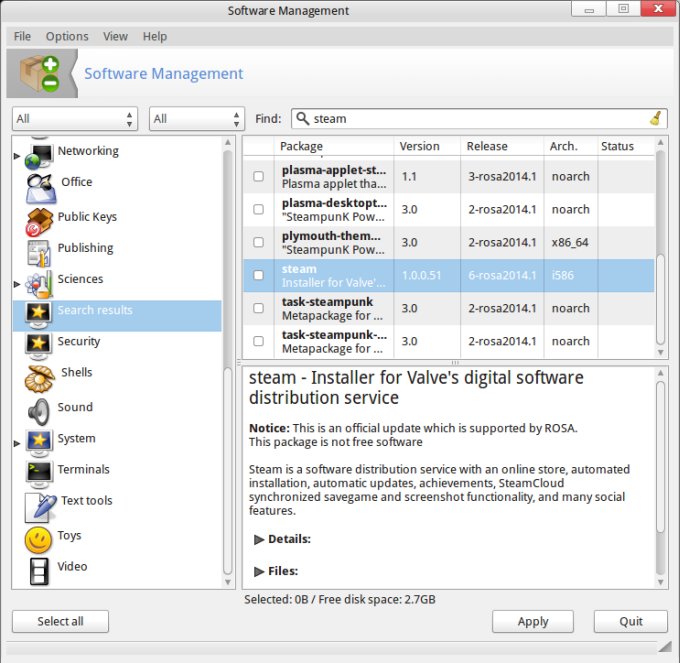This screenshot has height=663, width=680.
Task: Click the Find search text field
Action: pos(479,118)
